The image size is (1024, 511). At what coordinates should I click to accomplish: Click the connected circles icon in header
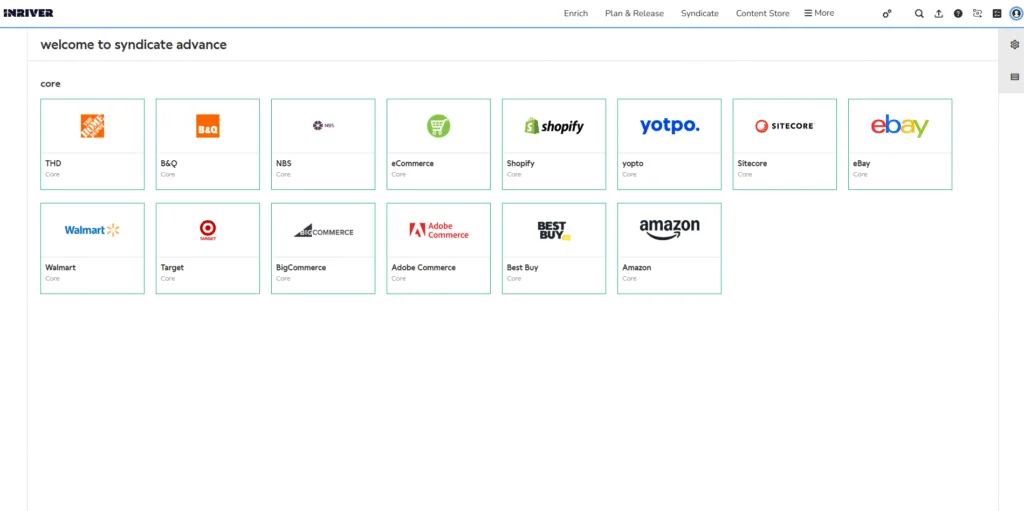pyautogui.click(x=886, y=14)
